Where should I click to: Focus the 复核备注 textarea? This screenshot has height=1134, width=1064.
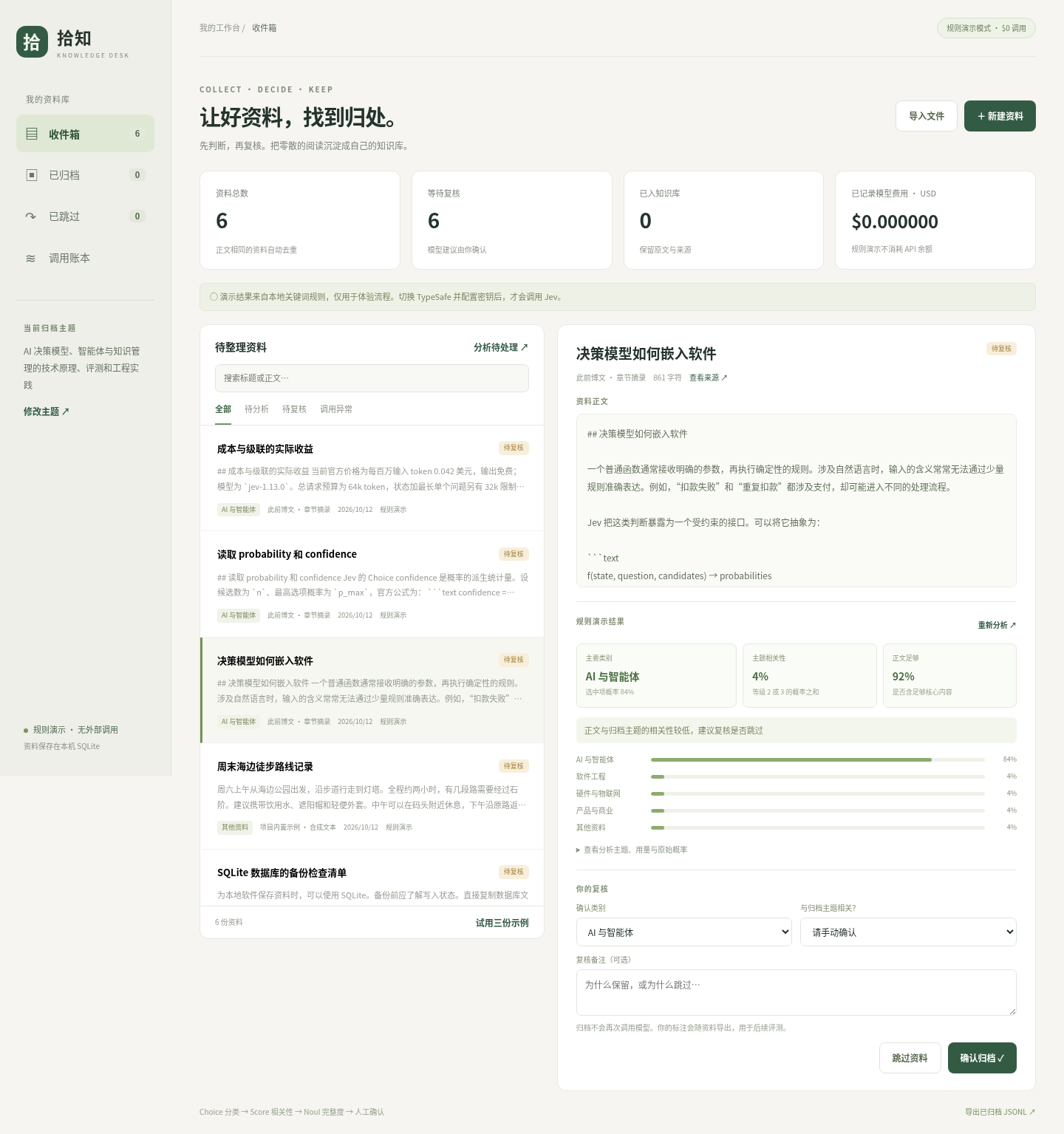(797, 992)
